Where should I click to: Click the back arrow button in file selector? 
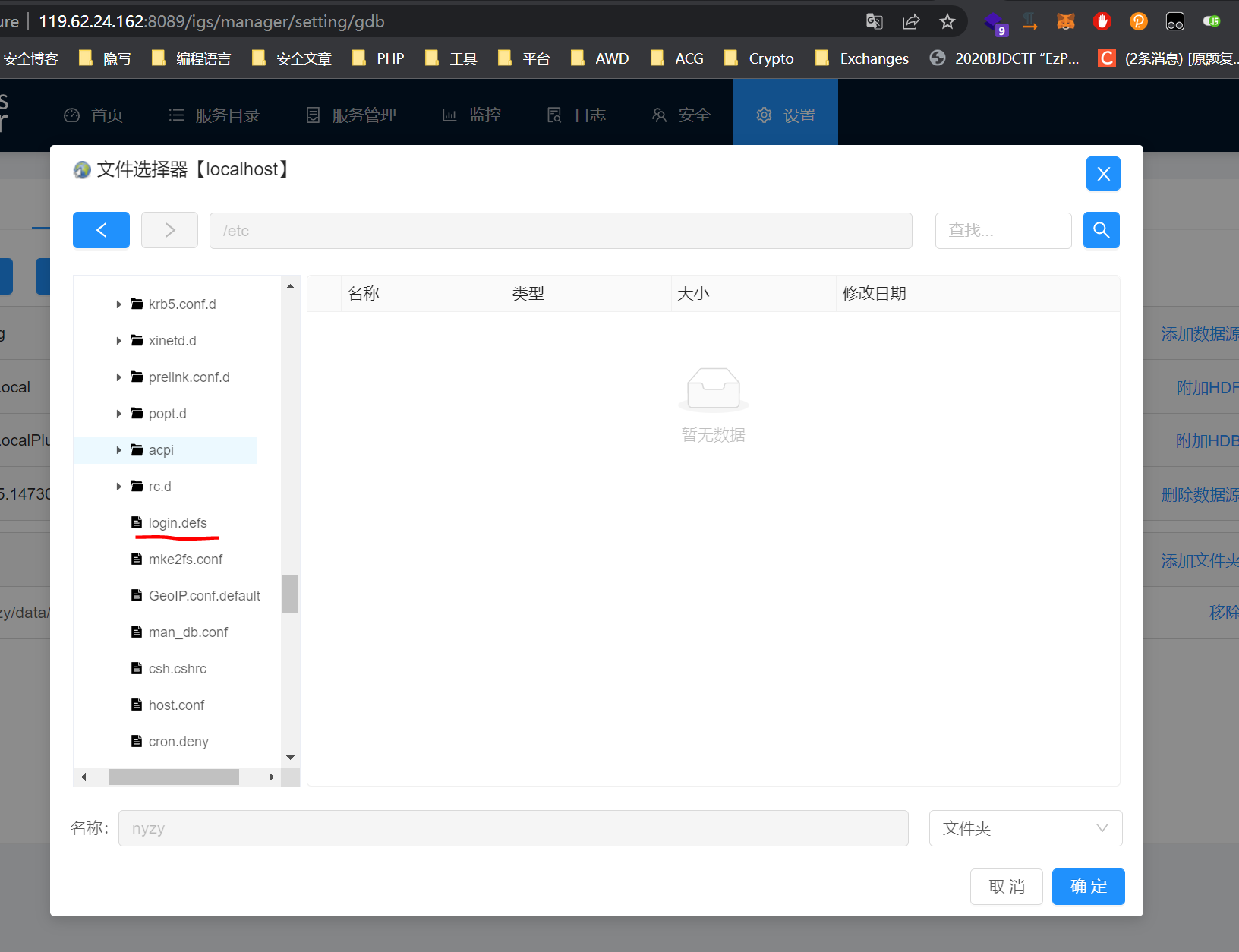point(101,230)
